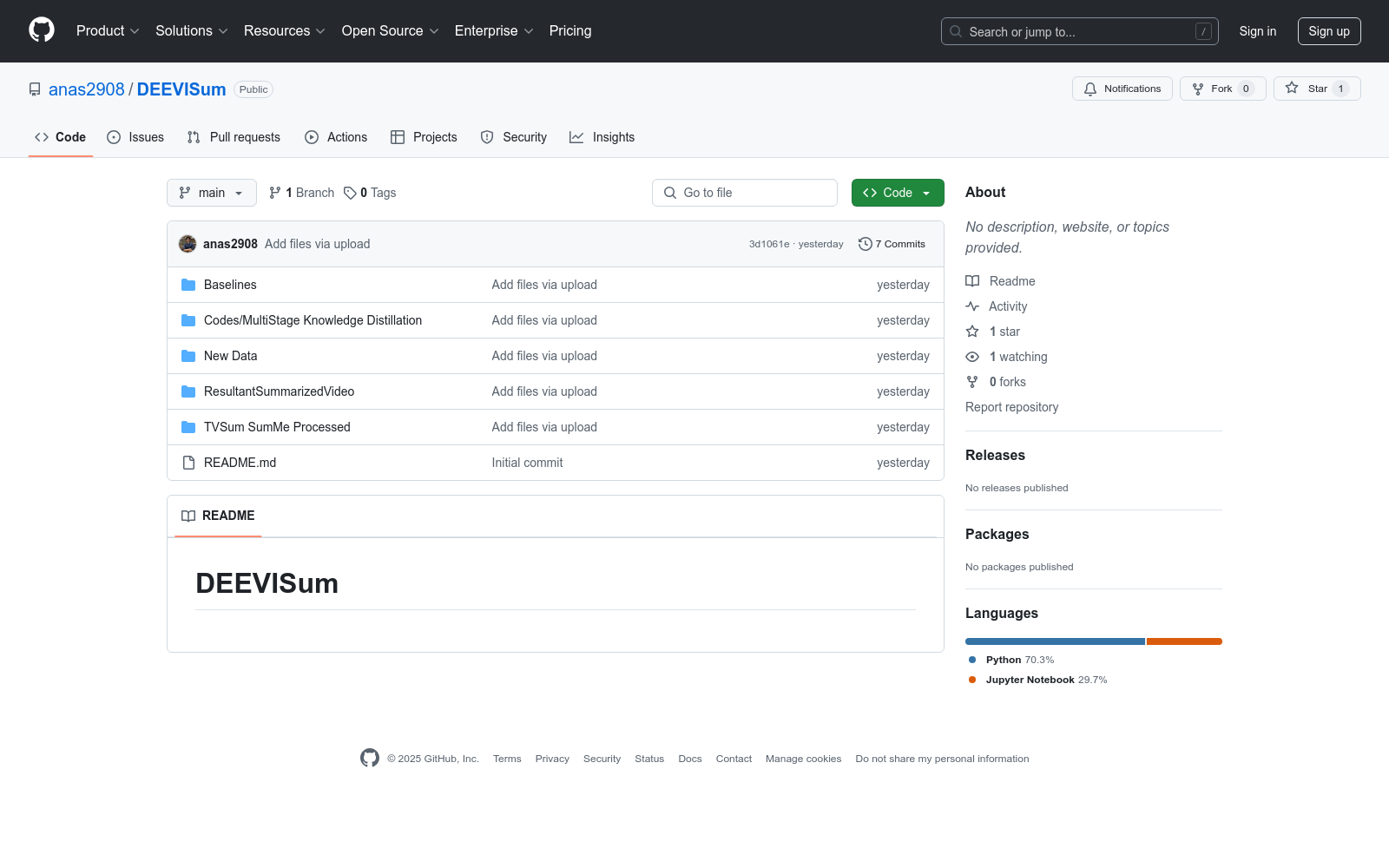Click the Go to file search field
This screenshot has width=1389, height=868.
pos(745,193)
